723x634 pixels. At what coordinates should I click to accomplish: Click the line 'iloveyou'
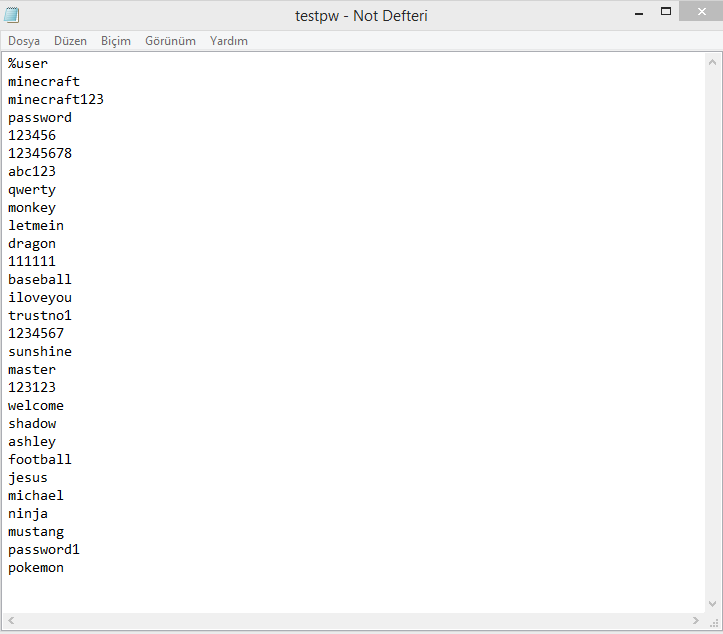(x=40, y=298)
